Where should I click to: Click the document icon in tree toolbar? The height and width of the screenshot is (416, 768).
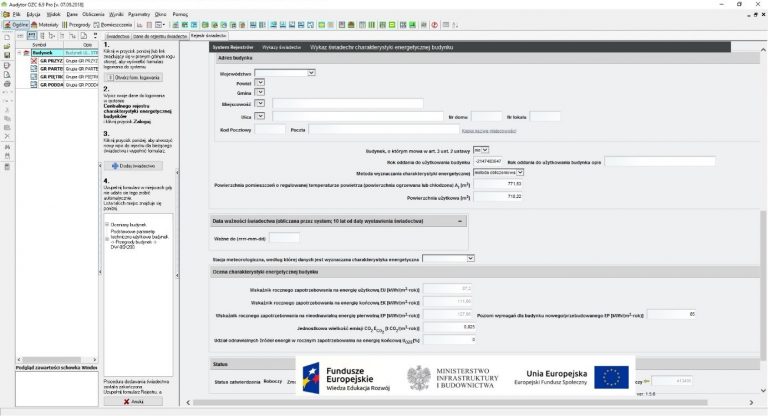[84, 36]
